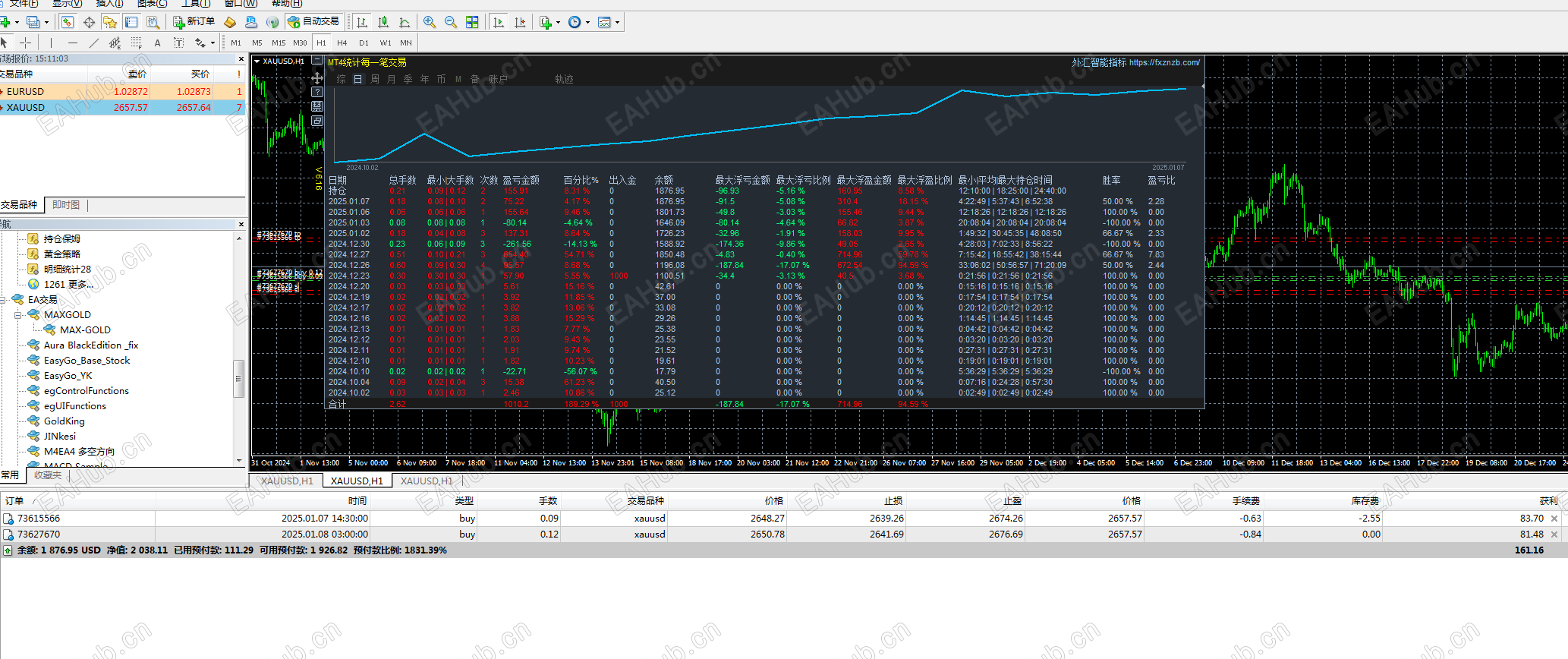Screen dimensions: 1568x659
Task: Select the crosshair cursor tool
Action: click(x=25, y=43)
